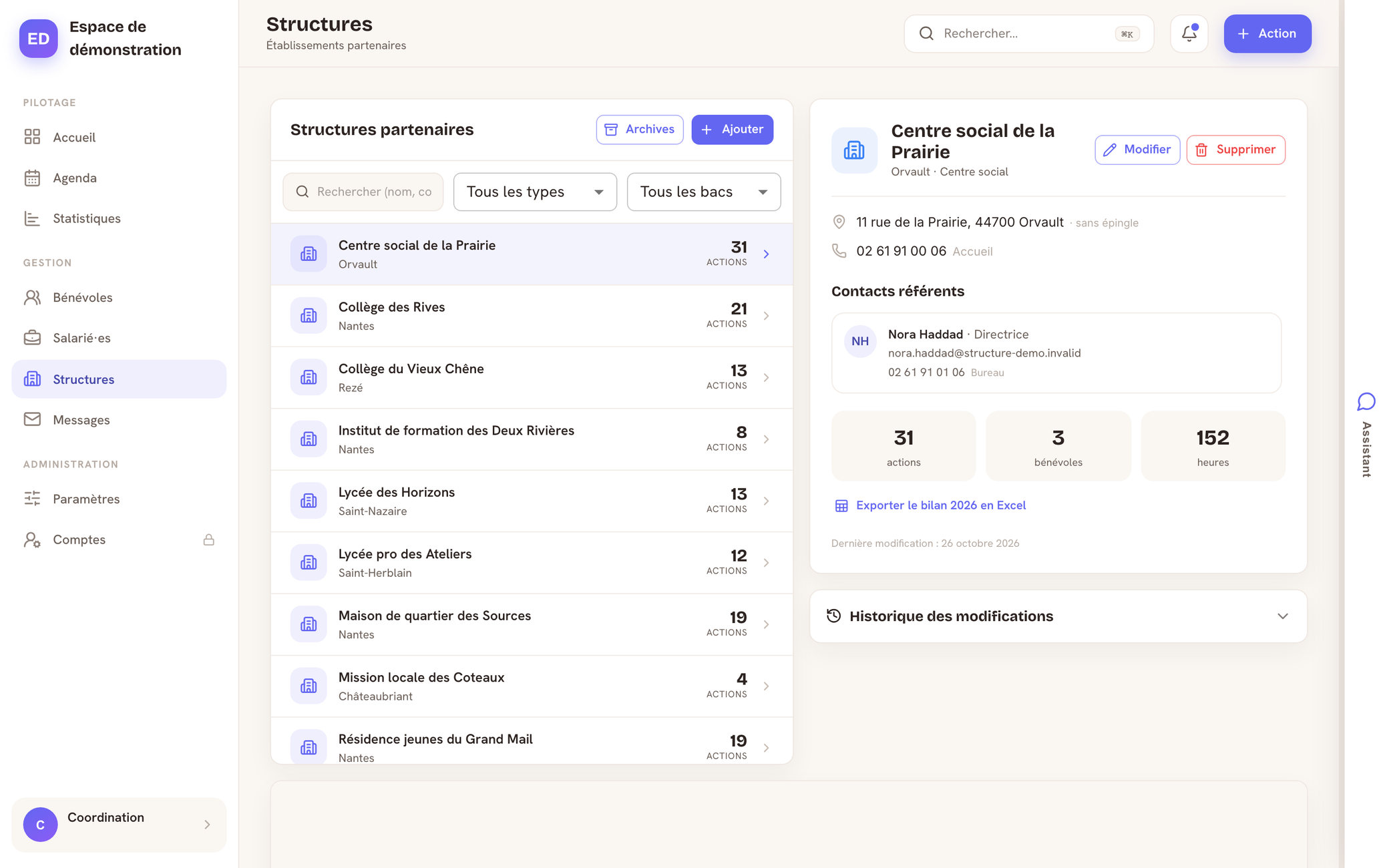Open Bénévoles in the sidebar
The height and width of the screenshot is (868, 1389).
(x=119, y=297)
